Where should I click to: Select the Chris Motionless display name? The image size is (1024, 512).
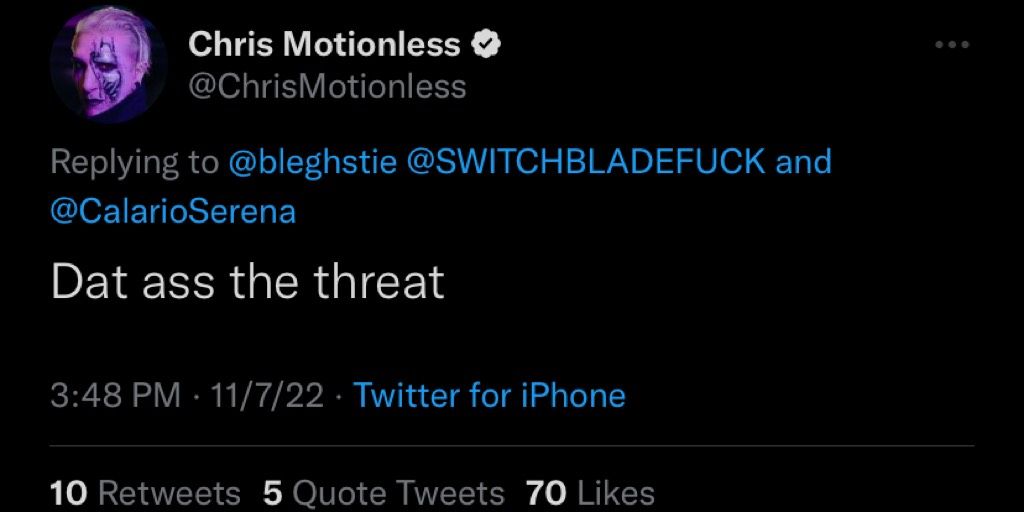[324, 45]
